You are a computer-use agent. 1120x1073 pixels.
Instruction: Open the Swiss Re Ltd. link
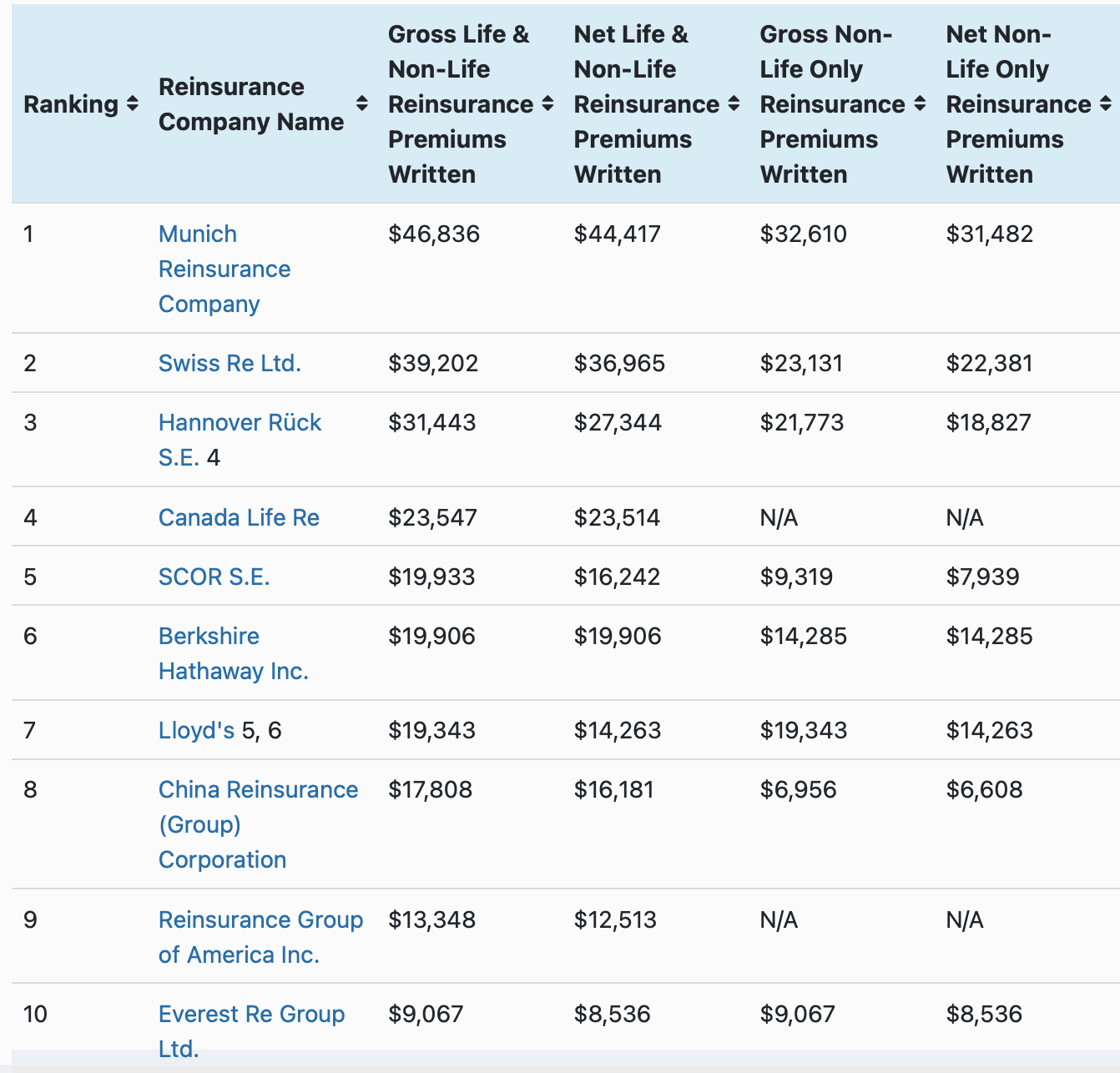[x=230, y=363]
